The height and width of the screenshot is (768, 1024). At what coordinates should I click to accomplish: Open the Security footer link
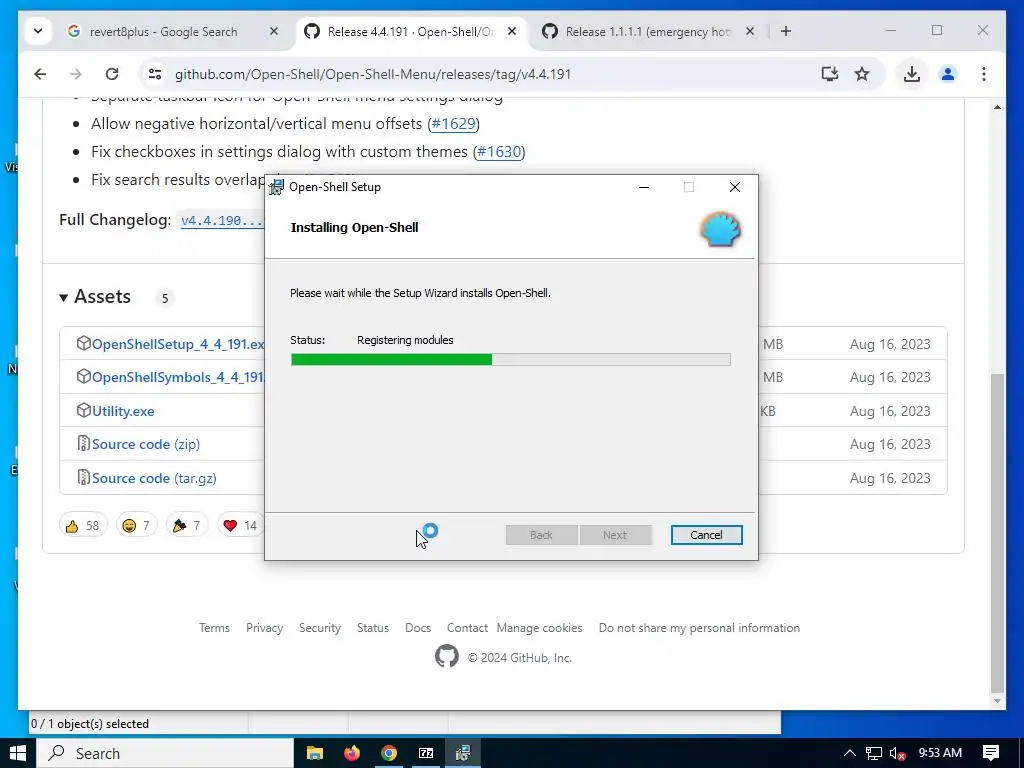[320, 628]
